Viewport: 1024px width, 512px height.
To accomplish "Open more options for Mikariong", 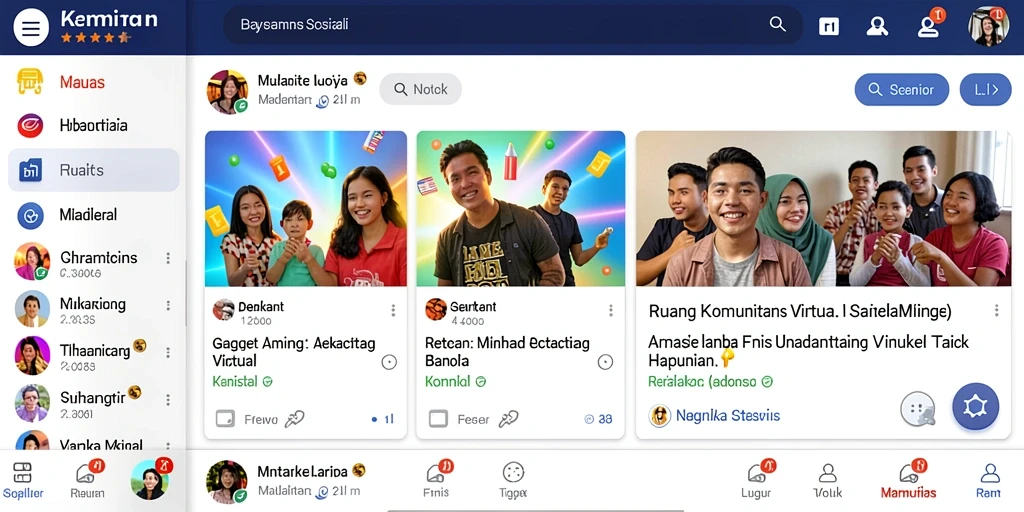I will [168, 305].
